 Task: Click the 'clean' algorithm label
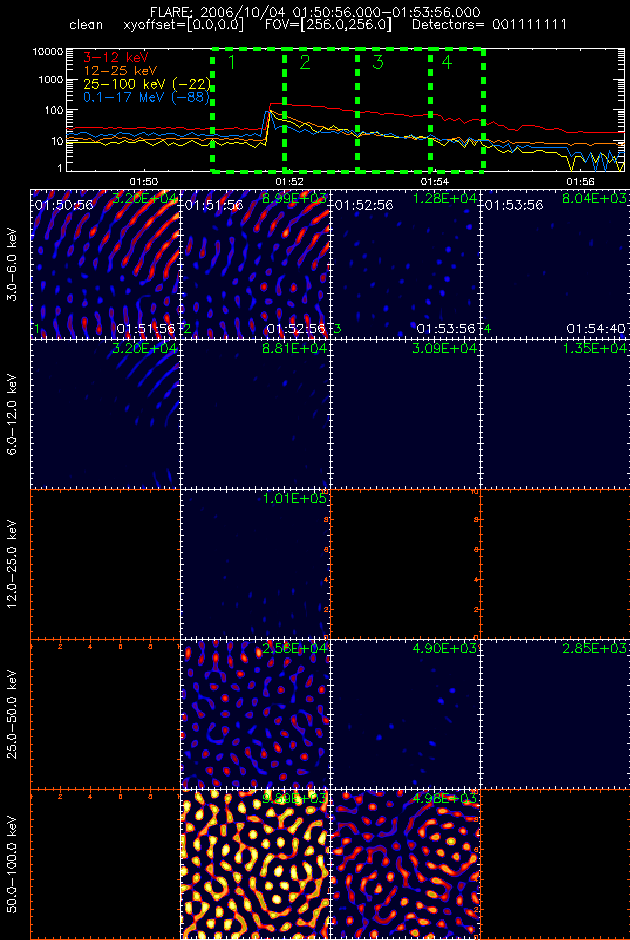point(86,26)
